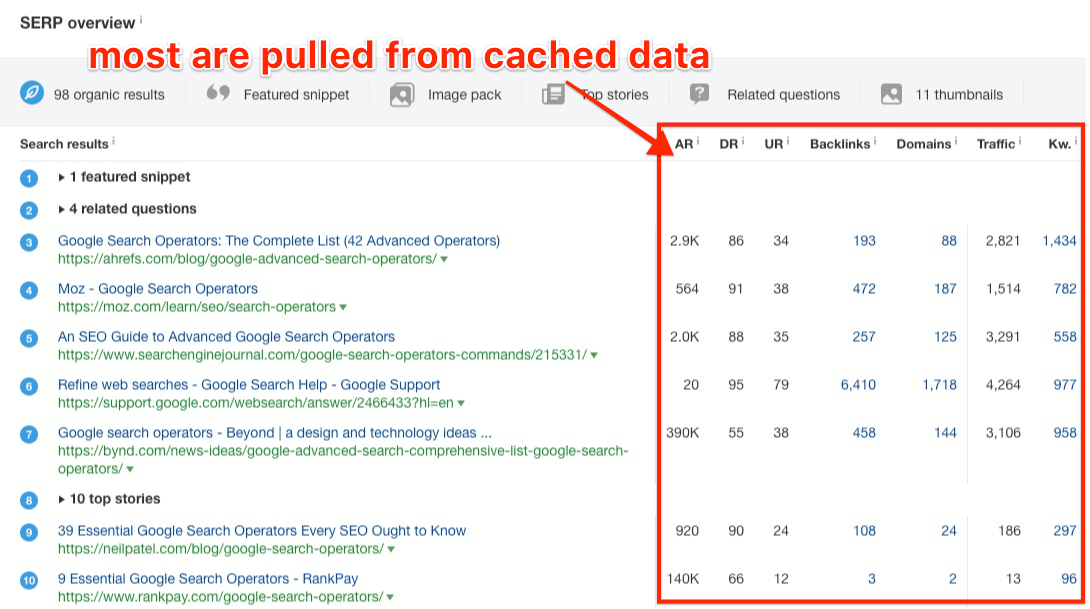Click keywords value 958
Viewport: 1090px width, 609px height.
coord(1065,433)
